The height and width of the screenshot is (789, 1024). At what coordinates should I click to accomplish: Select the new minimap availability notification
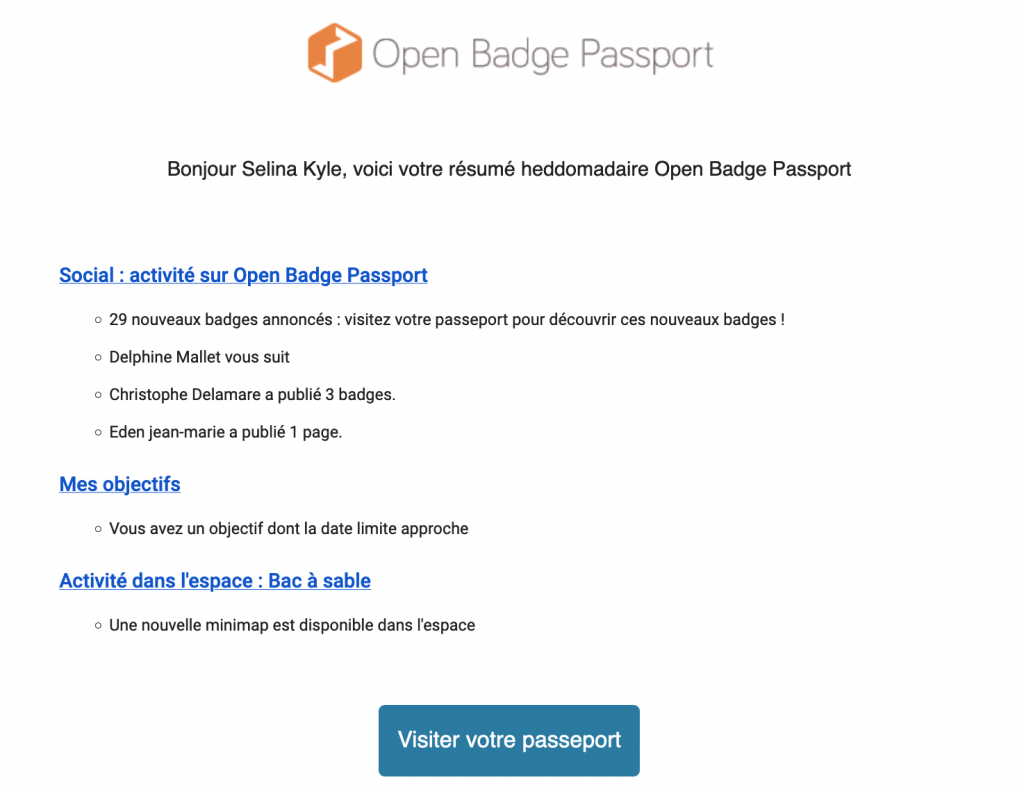pos(292,624)
